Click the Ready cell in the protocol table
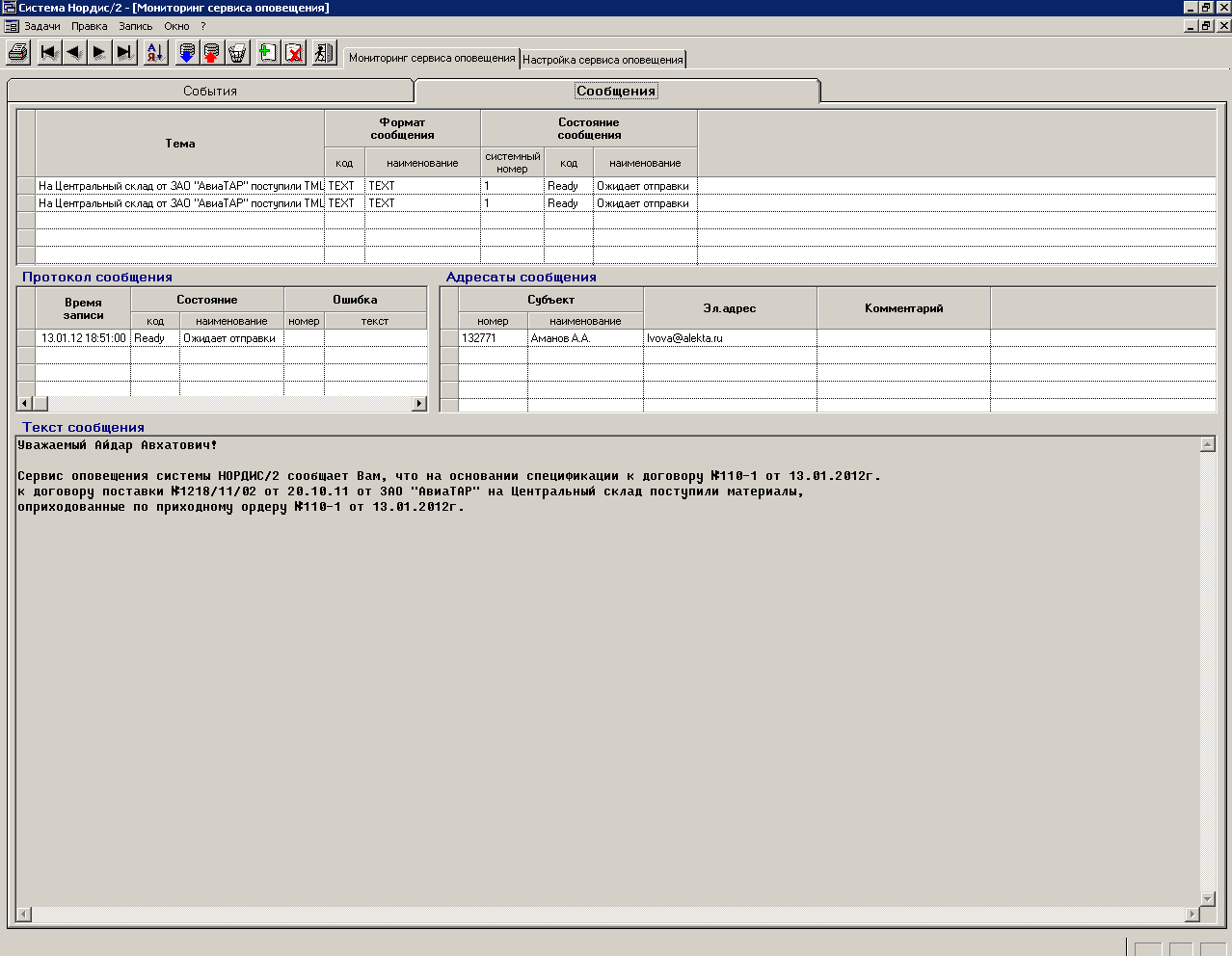The image size is (1232, 956). click(155, 338)
